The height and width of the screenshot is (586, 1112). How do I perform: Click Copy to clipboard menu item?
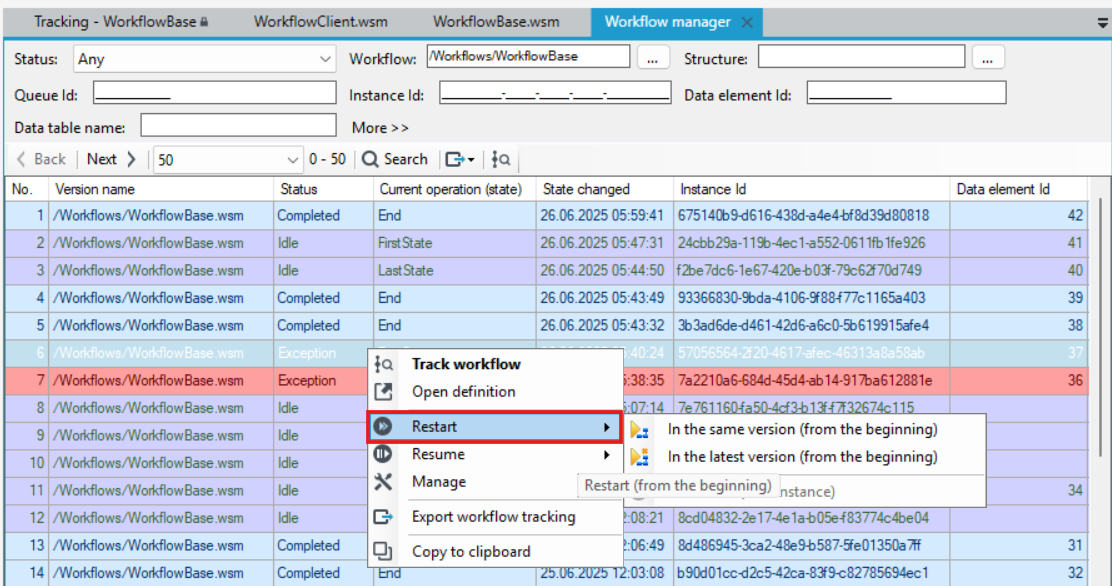tap(494, 551)
